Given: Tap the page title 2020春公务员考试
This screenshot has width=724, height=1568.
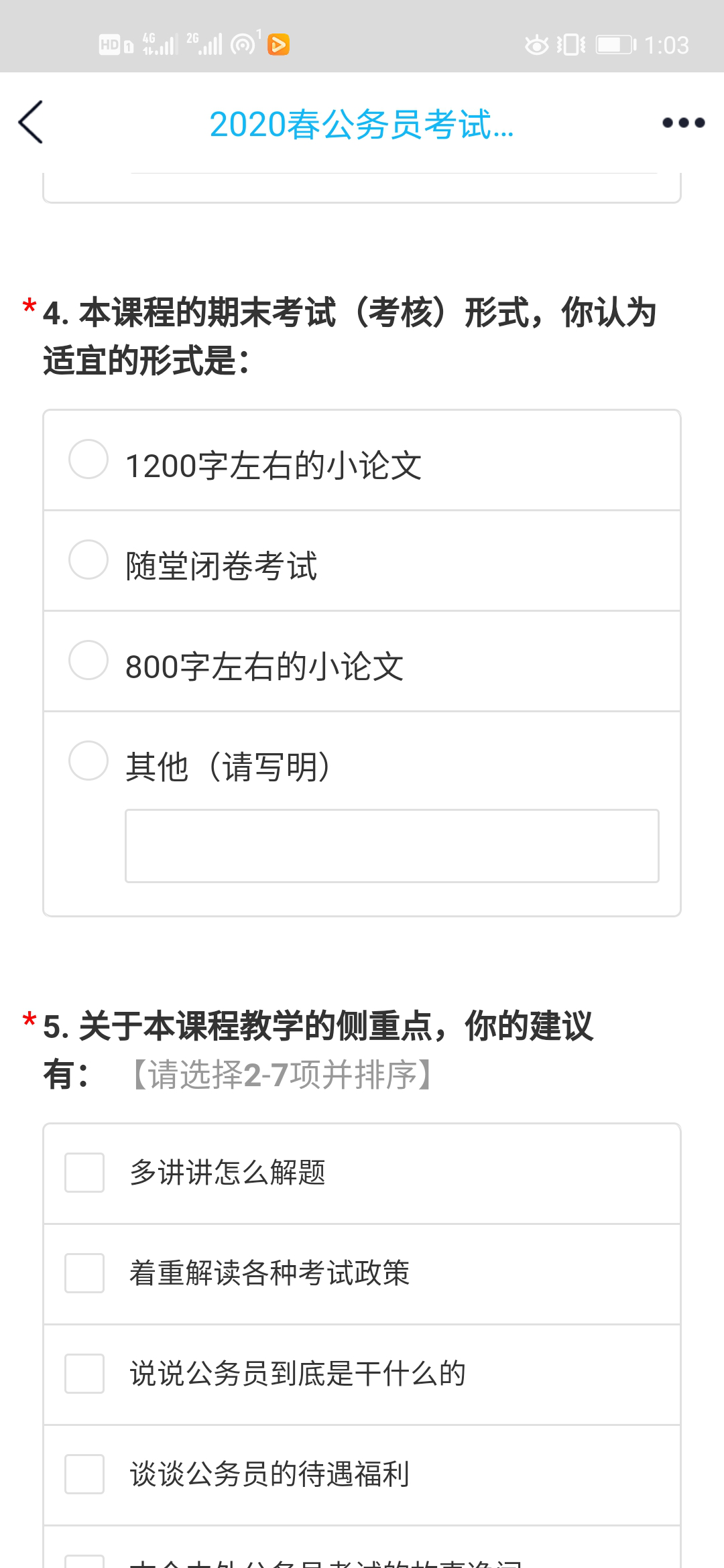Looking at the screenshot, I should click(x=361, y=124).
